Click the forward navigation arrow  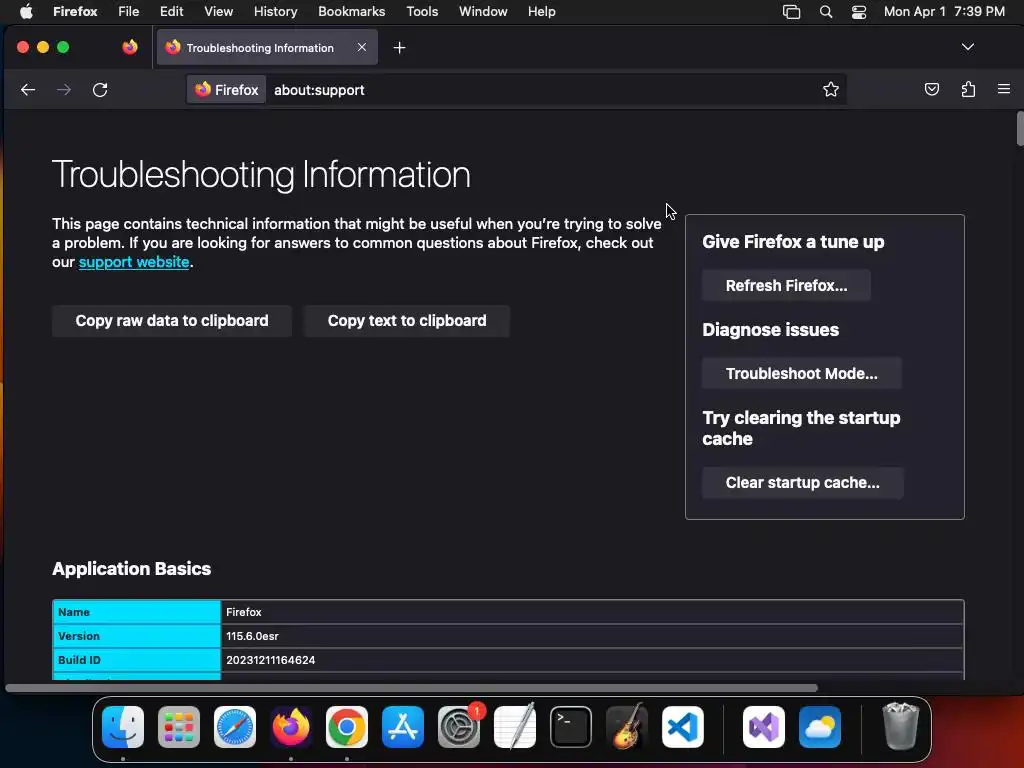pos(64,89)
